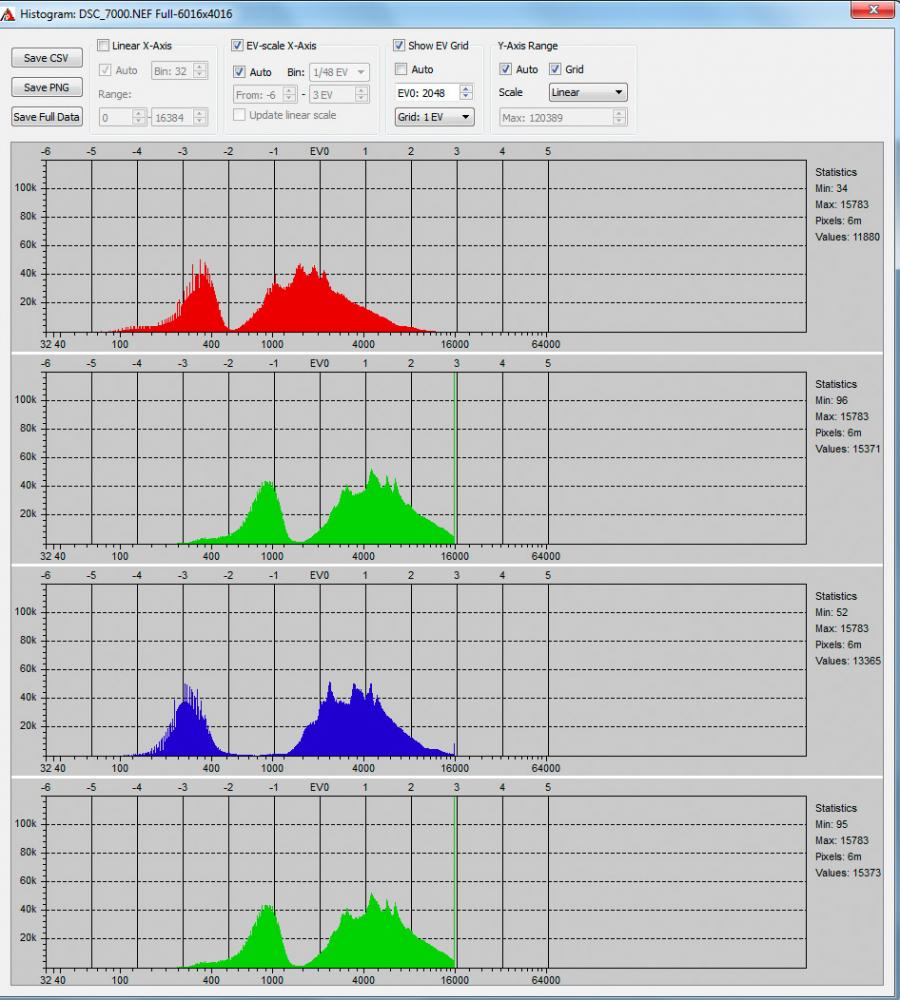
Task: Click first green channel 'Min: 96' statistic
Action: [x=831, y=401]
